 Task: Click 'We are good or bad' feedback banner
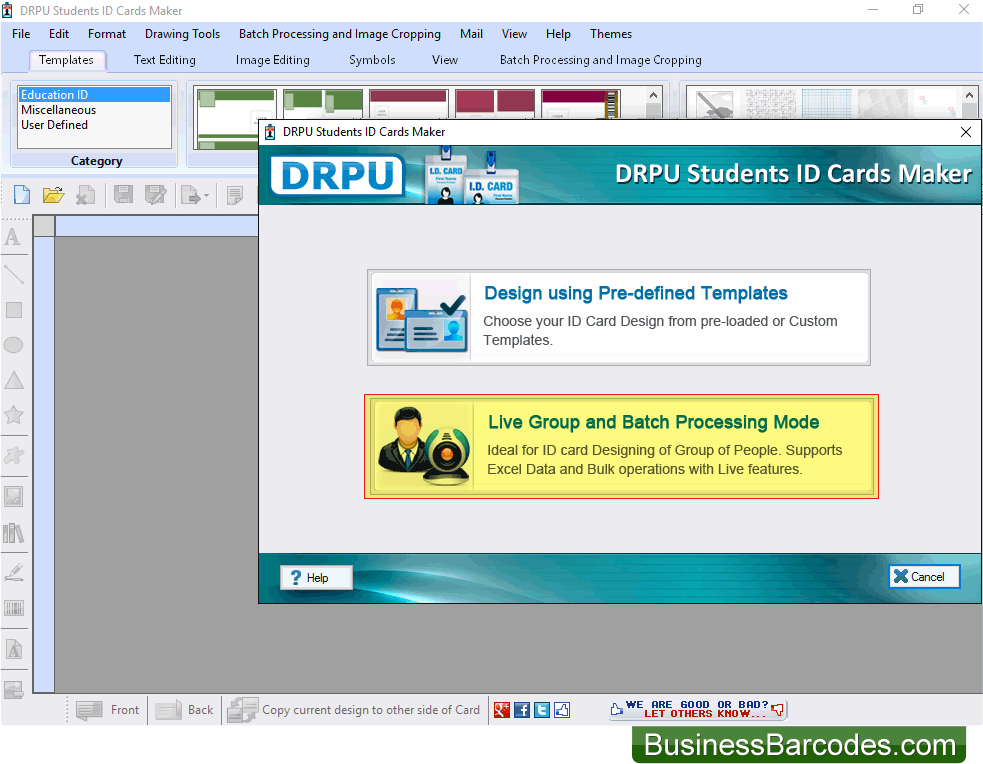tap(697, 709)
